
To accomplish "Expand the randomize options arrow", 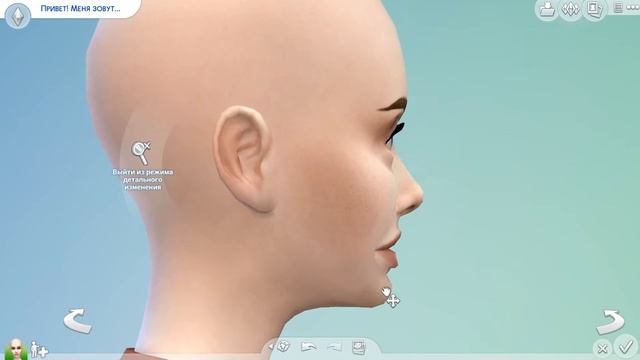I will click(x=271, y=347).
